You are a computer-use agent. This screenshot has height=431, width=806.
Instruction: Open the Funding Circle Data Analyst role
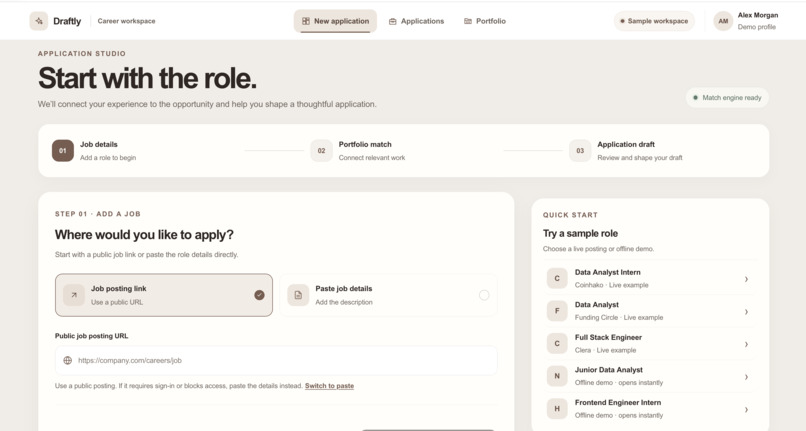[x=650, y=311]
